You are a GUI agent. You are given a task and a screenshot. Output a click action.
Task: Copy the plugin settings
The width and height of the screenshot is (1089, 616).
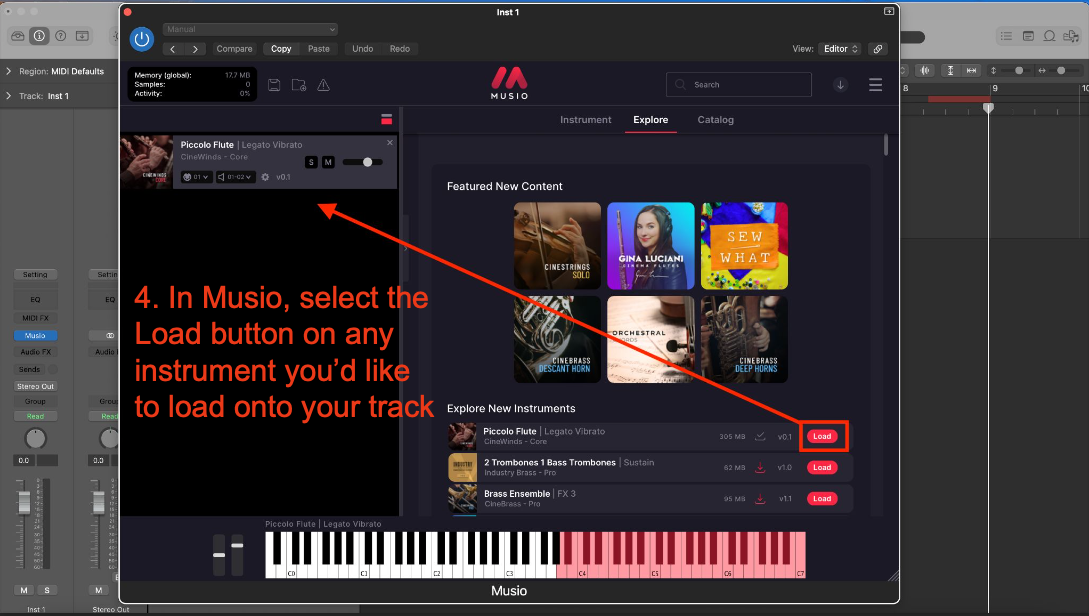(281, 49)
